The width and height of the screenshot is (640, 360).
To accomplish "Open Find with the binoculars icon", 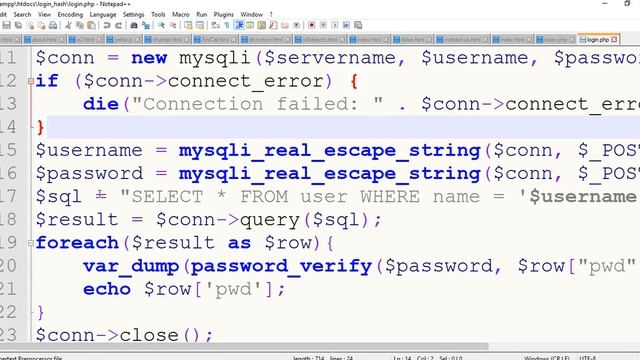I will pyautogui.click(x=134, y=25).
